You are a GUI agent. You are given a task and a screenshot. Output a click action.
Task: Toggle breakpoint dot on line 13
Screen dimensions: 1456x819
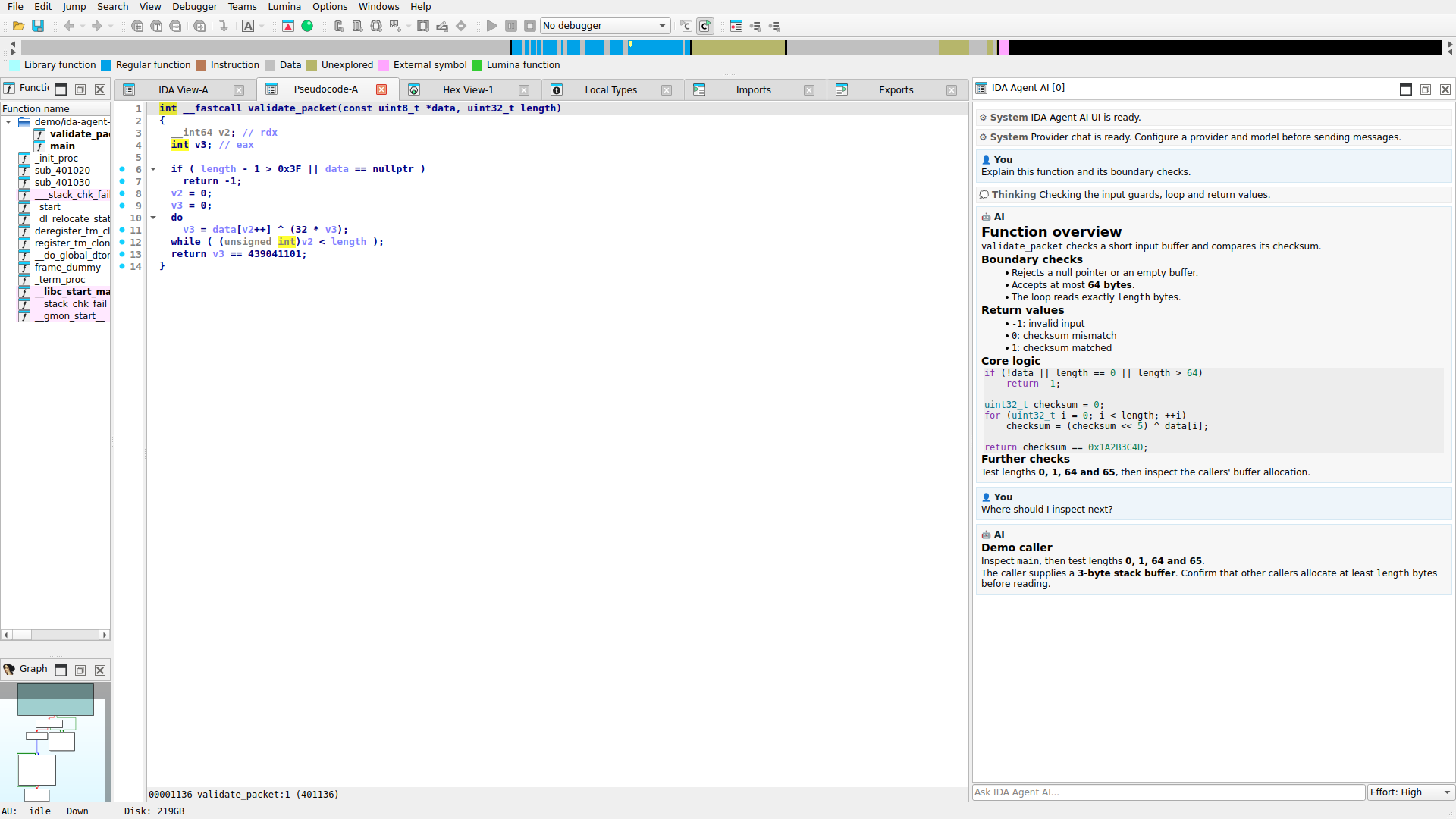pos(122,254)
